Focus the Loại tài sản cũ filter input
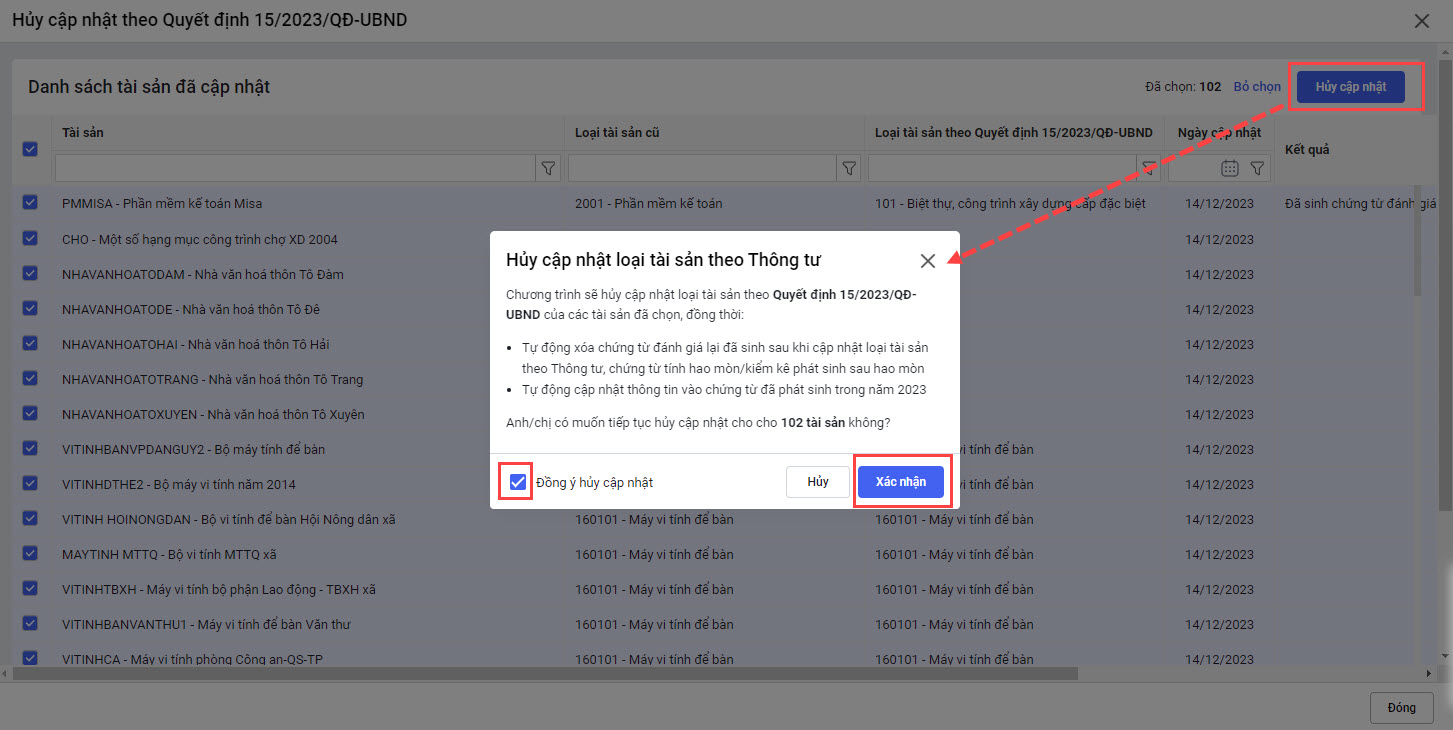The width and height of the screenshot is (1453, 730). tap(703, 169)
